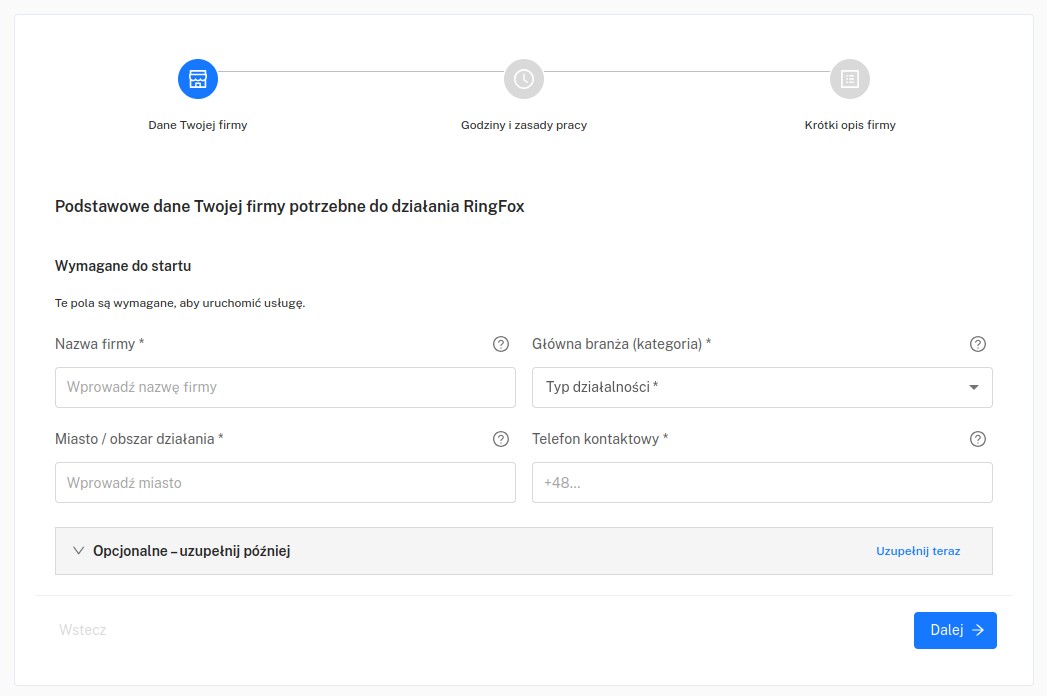
Task: Show help icon for Telefon kontaktowy
Action: coord(978,439)
